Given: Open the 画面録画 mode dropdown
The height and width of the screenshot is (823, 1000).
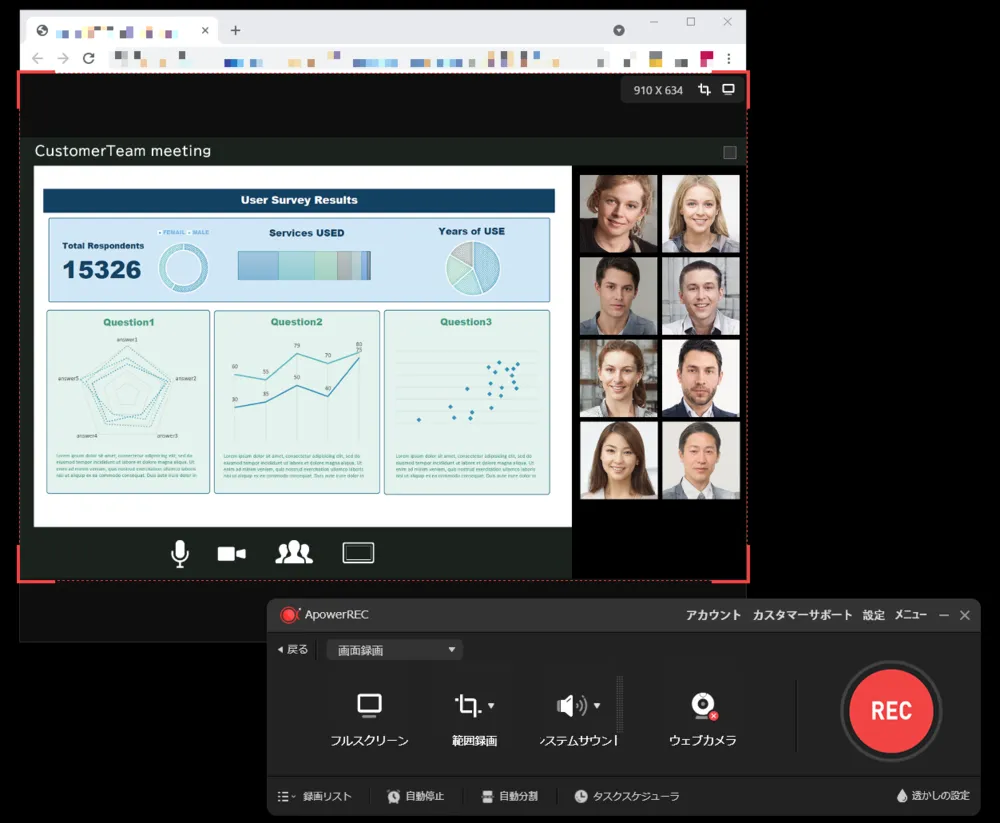Looking at the screenshot, I should (x=395, y=650).
